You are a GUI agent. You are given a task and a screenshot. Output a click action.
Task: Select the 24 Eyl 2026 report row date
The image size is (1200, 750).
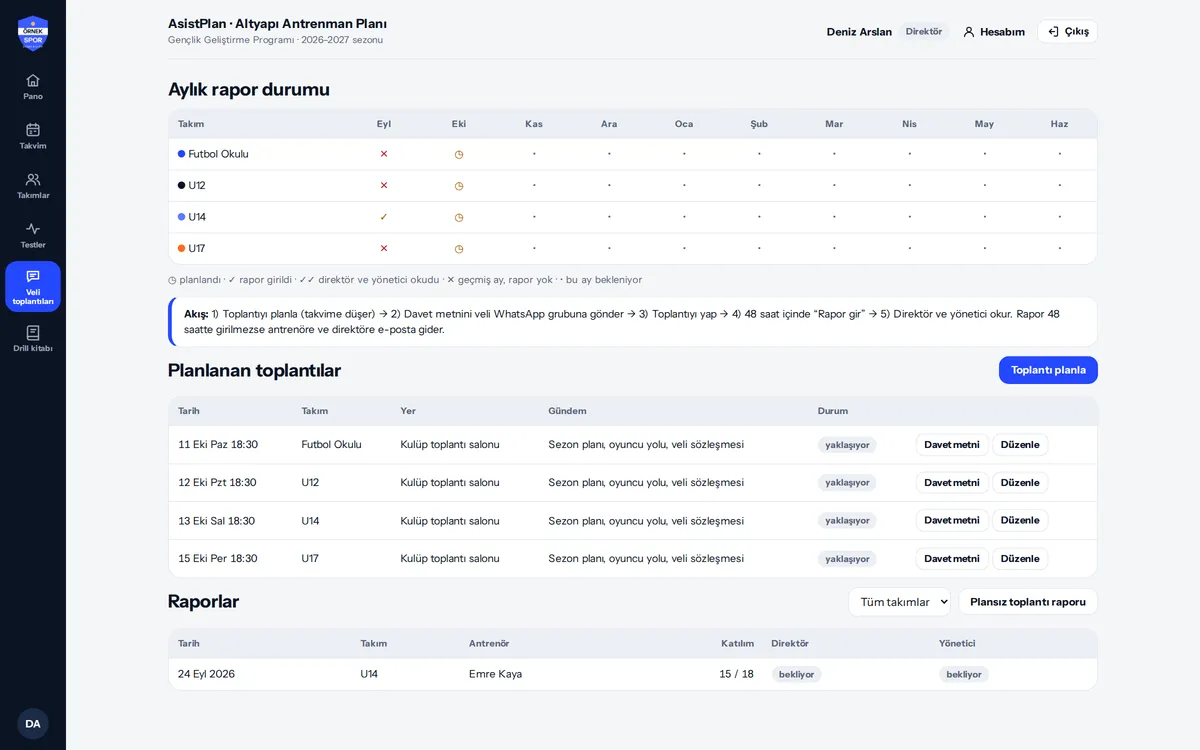pos(206,674)
